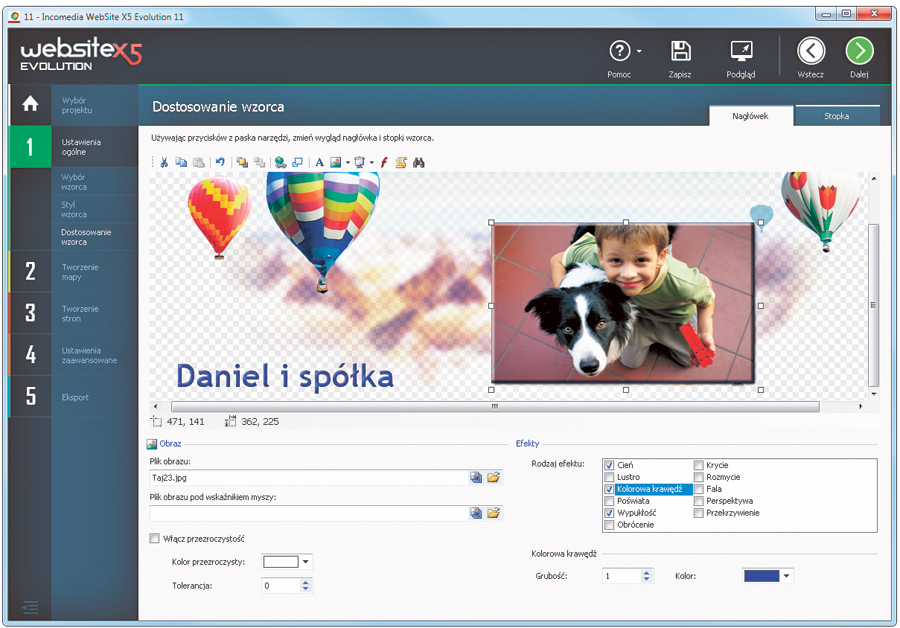Click the blue Kolor swatch

pyautogui.click(x=762, y=575)
